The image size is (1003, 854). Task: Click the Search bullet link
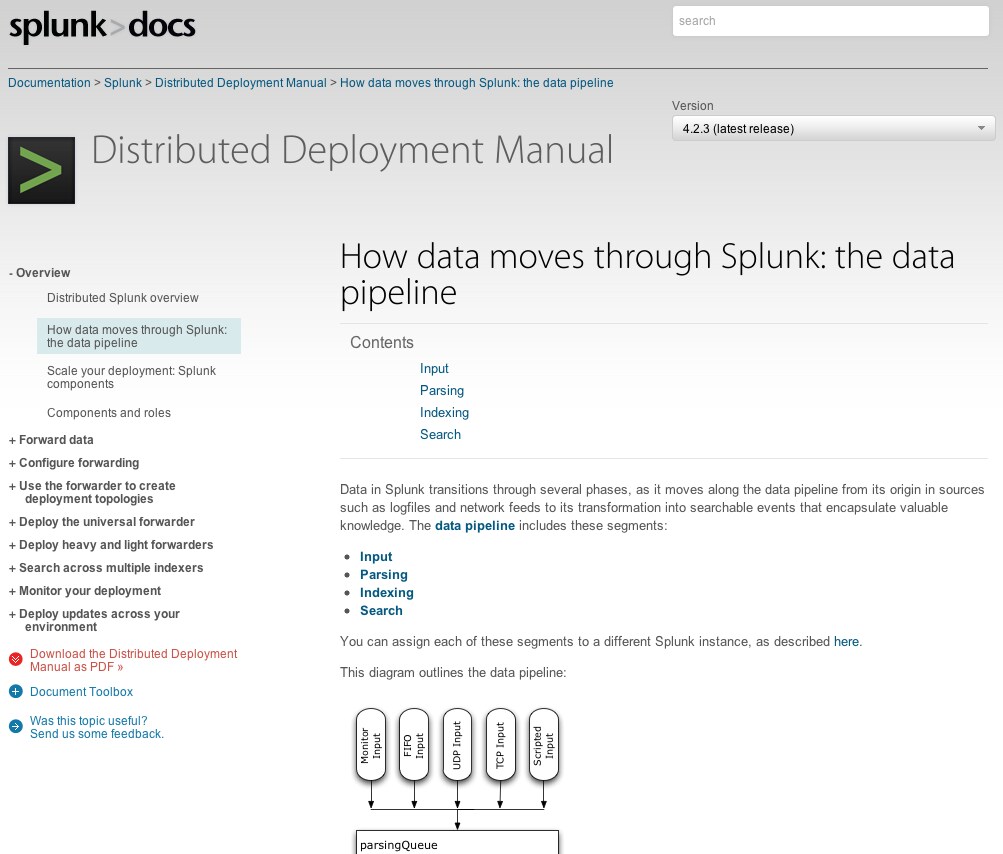click(x=381, y=610)
